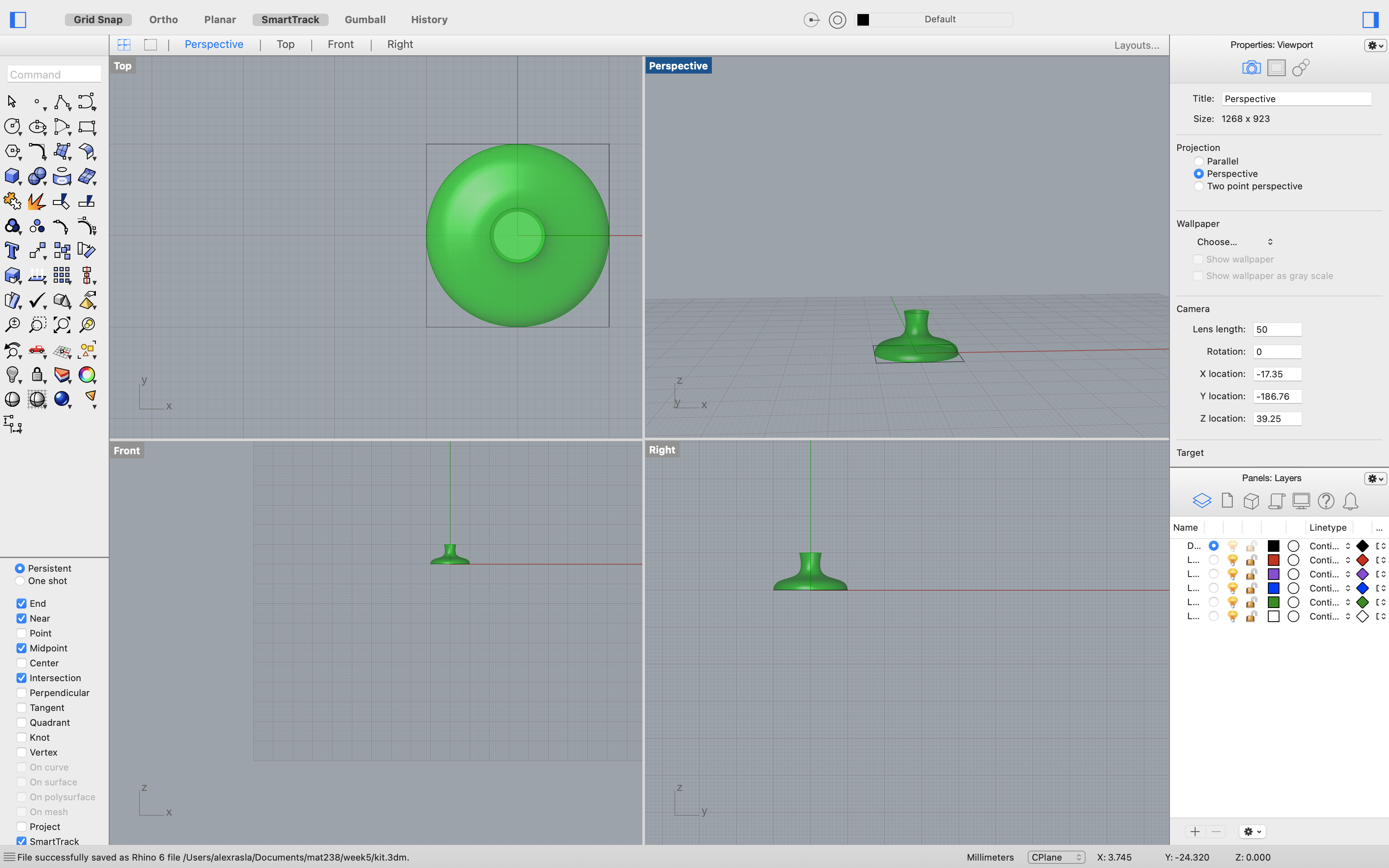1389x868 pixels.
Task: Toggle the Ortho mode button
Action: (x=163, y=19)
